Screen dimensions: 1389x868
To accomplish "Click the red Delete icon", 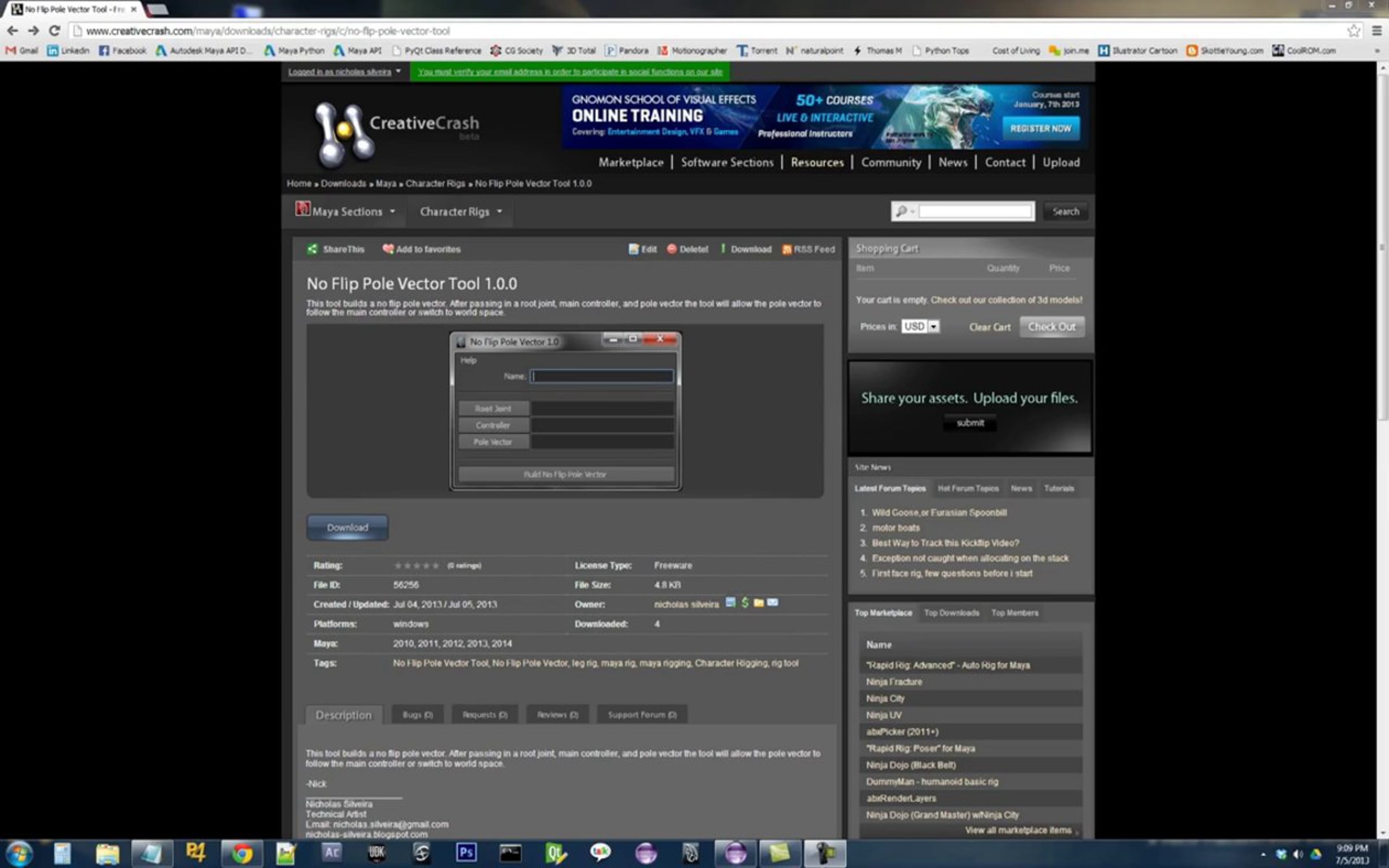I will [671, 249].
